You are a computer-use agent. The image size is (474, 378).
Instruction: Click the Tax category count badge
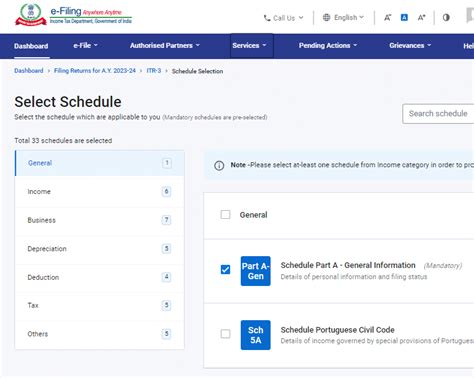pos(167,305)
